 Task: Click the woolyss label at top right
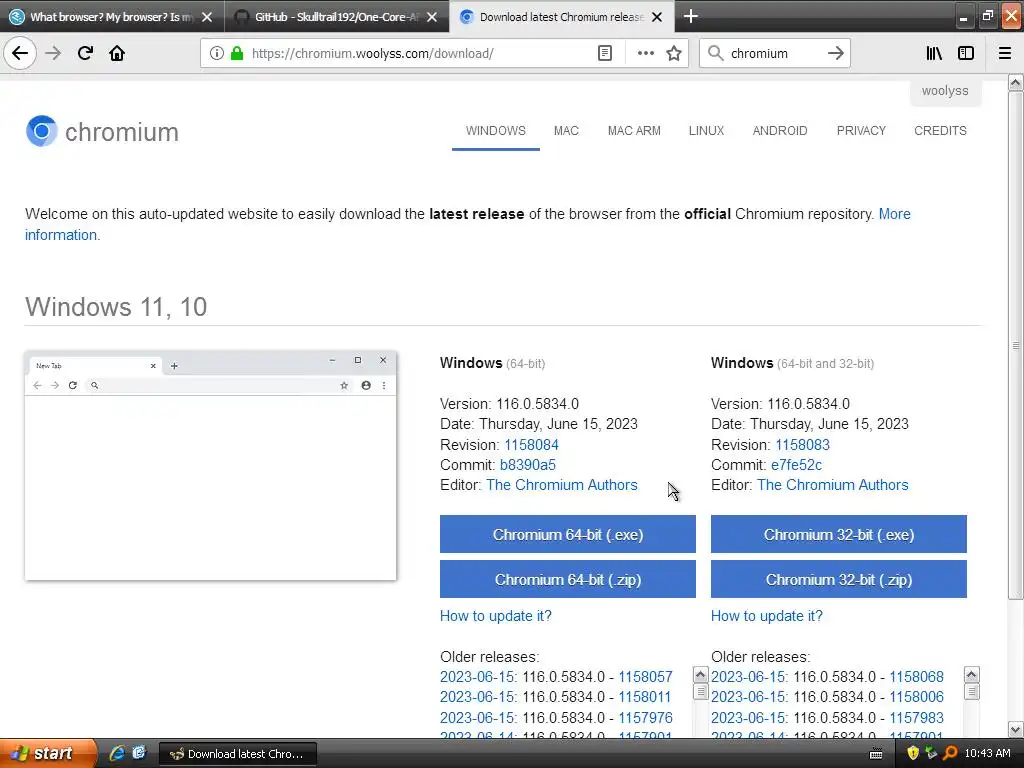[945, 91]
